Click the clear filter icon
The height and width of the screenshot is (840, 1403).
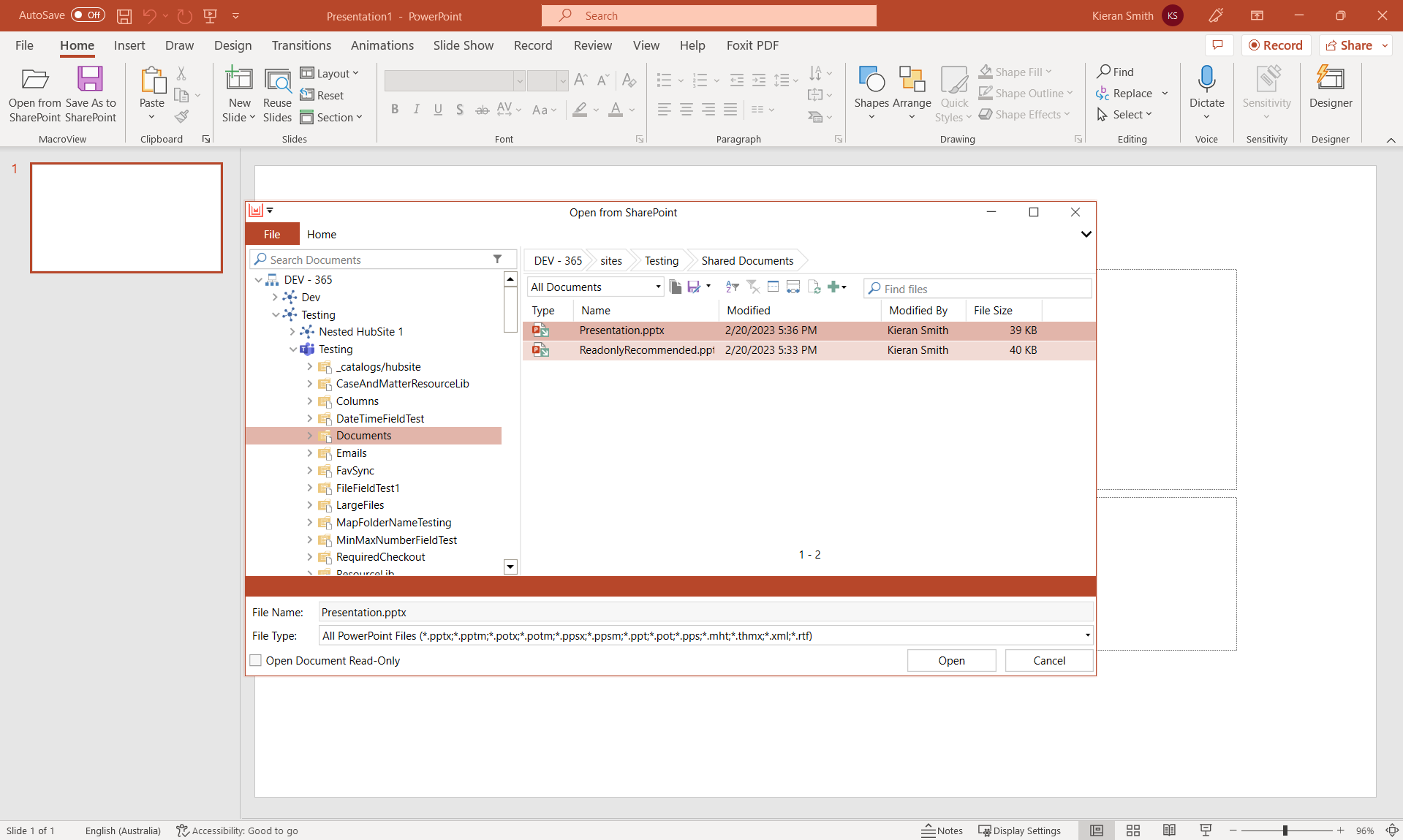753,287
